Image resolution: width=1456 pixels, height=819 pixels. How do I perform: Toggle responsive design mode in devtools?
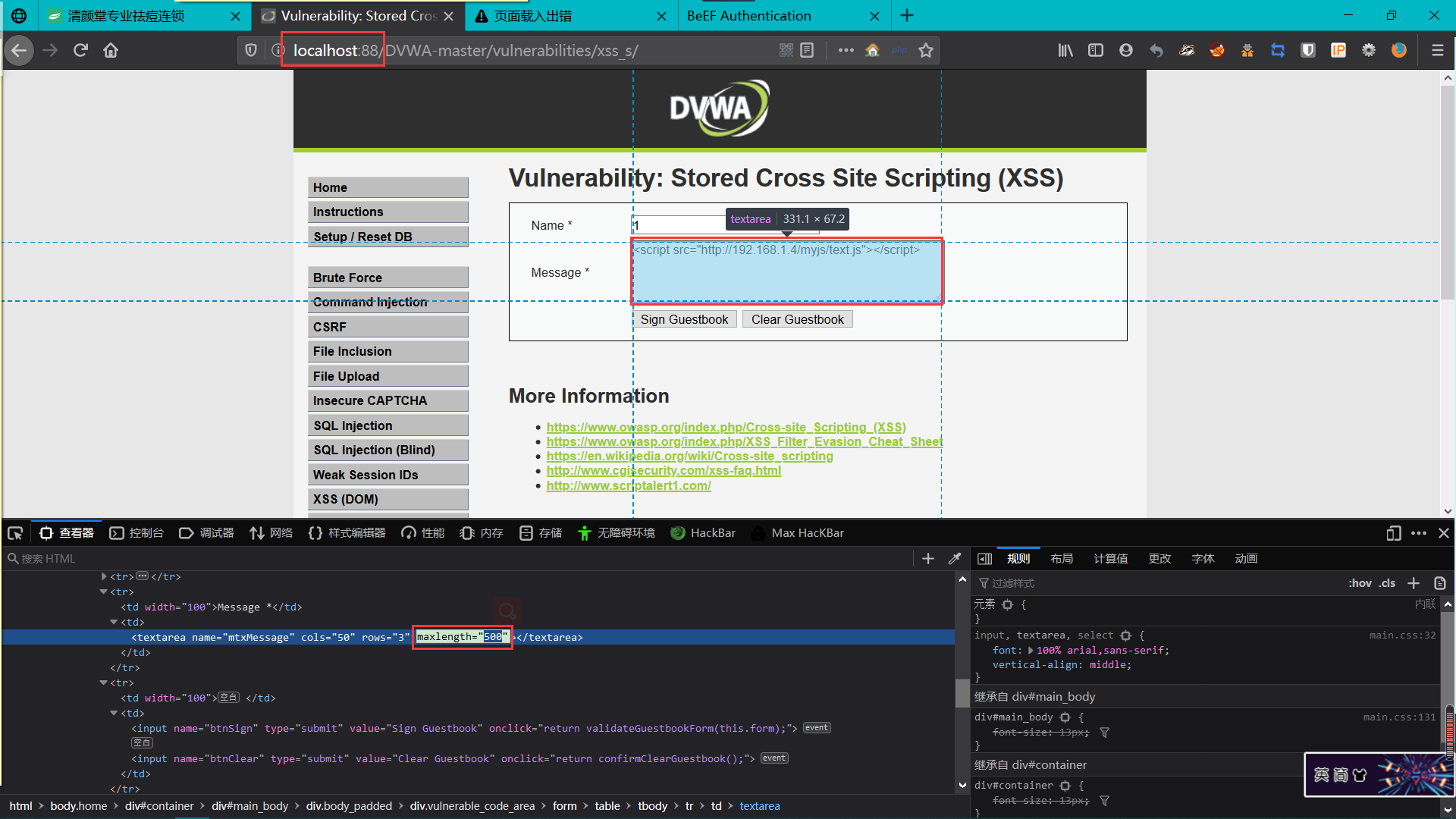pyautogui.click(x=1393, y=533)
